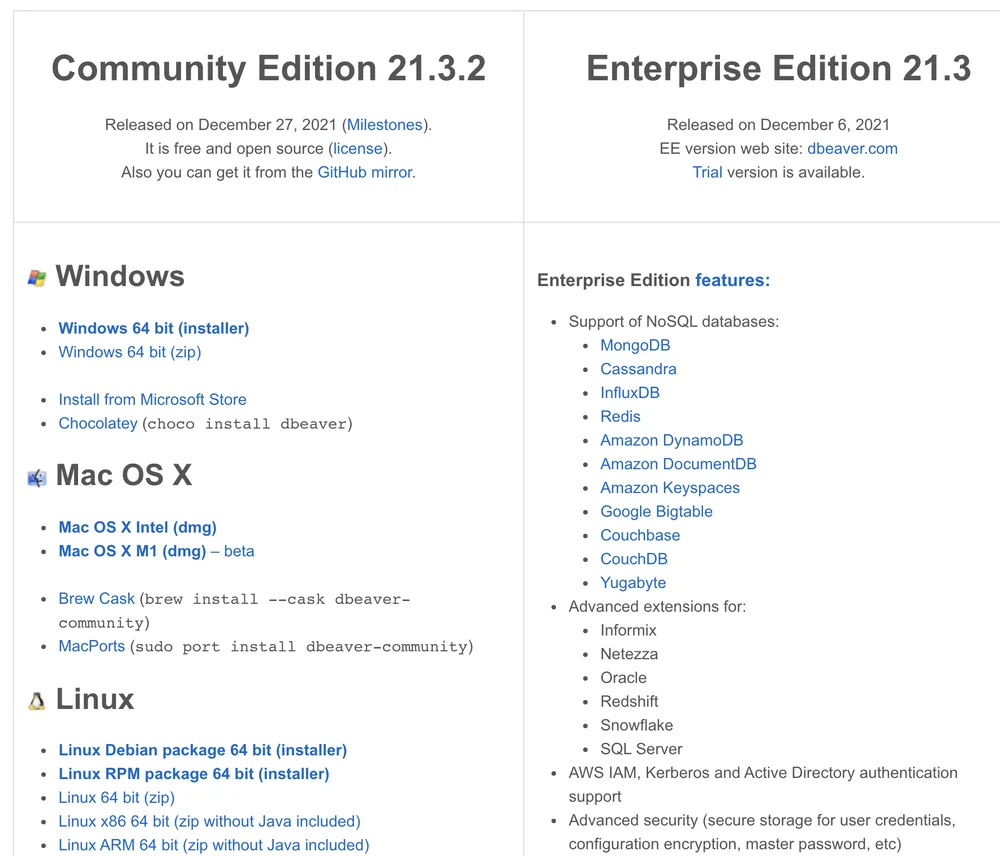
Task: Open the MongoDB feature link
Action: point(635,345)
